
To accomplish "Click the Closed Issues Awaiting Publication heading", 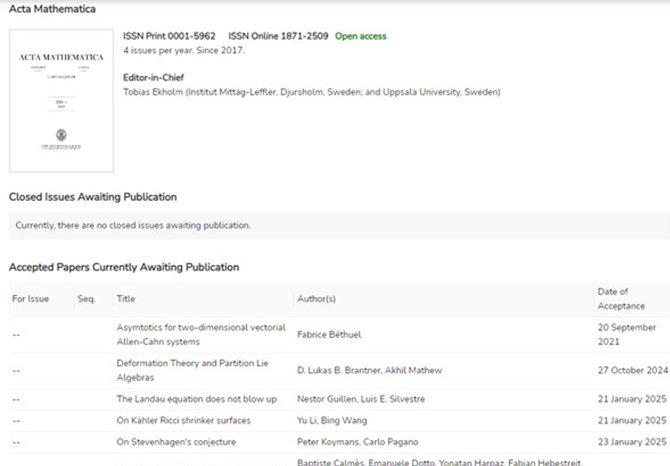I will pos(93,197).
